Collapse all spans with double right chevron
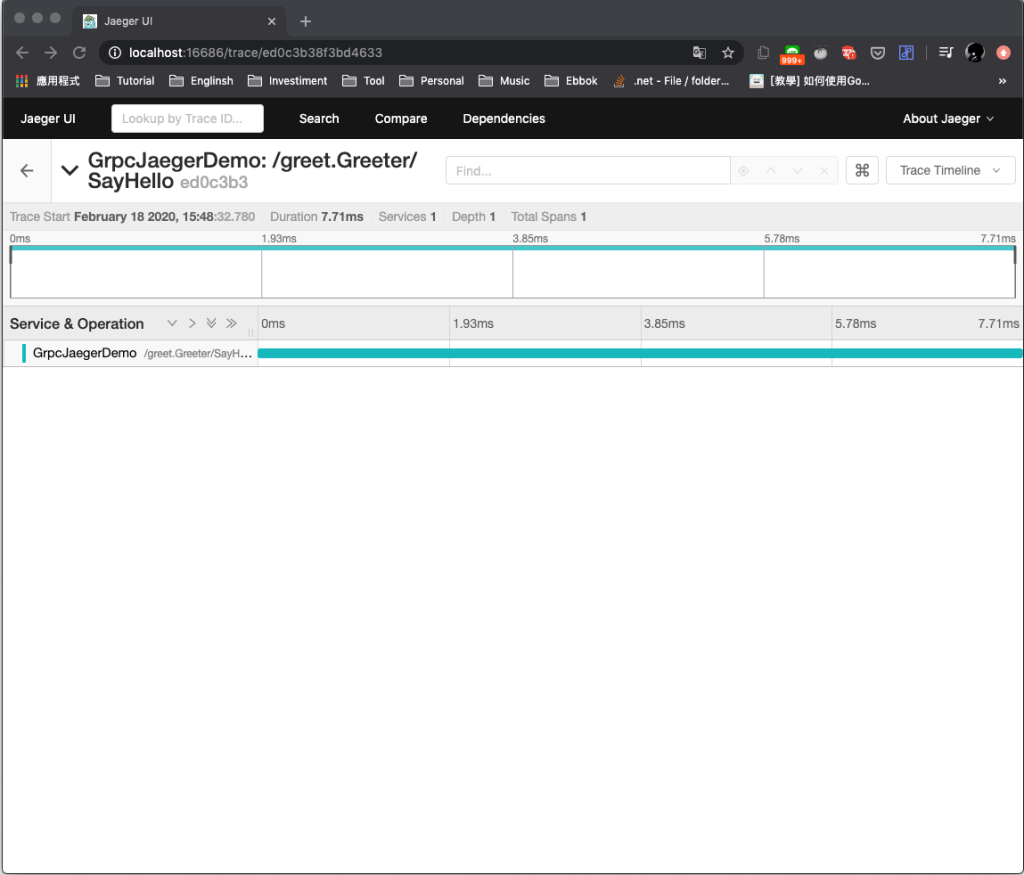Viewport: 1024px width, 875px height. [x=231, y=323]
